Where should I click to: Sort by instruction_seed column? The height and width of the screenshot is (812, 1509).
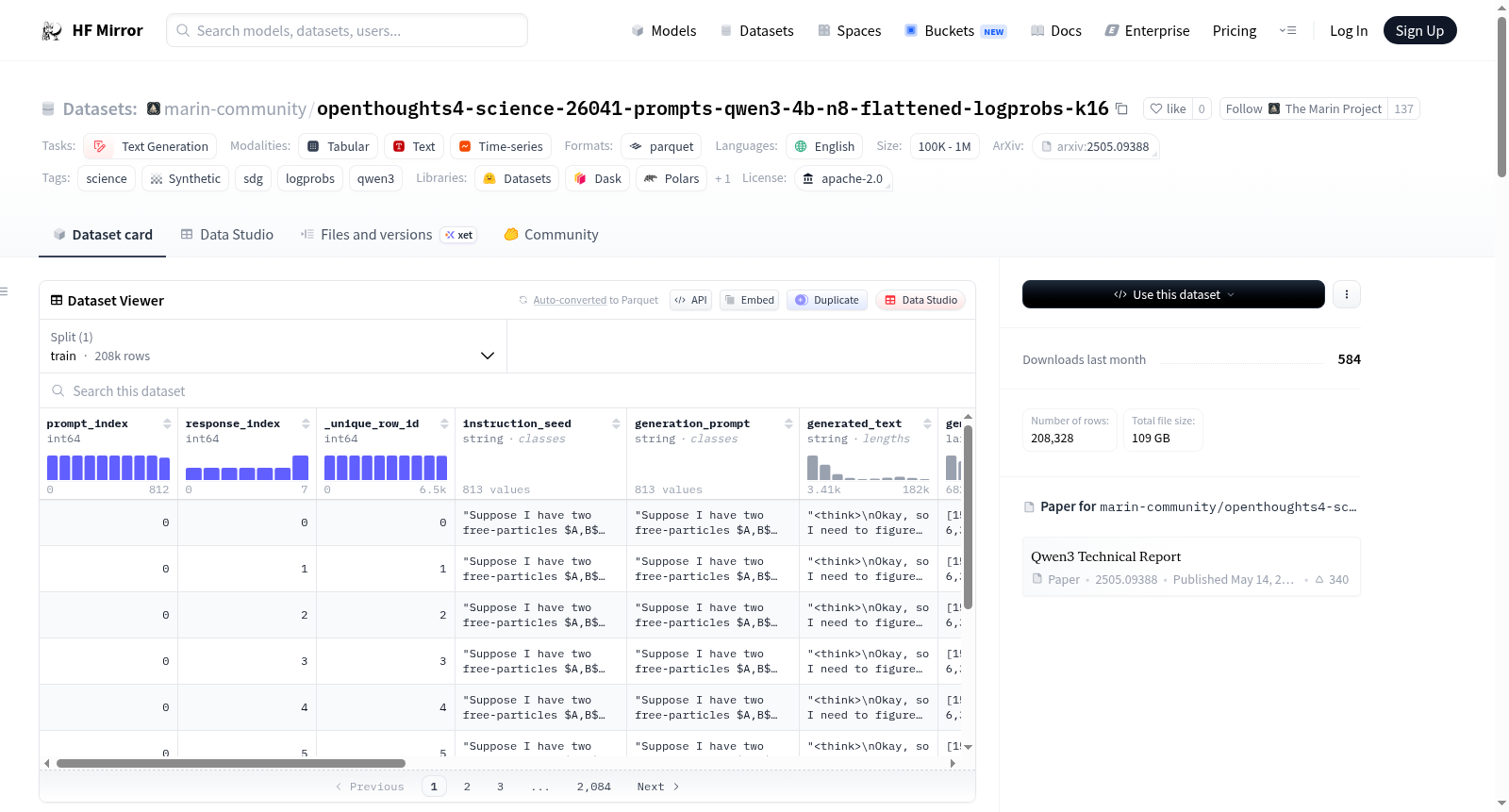tap(616, 423)
